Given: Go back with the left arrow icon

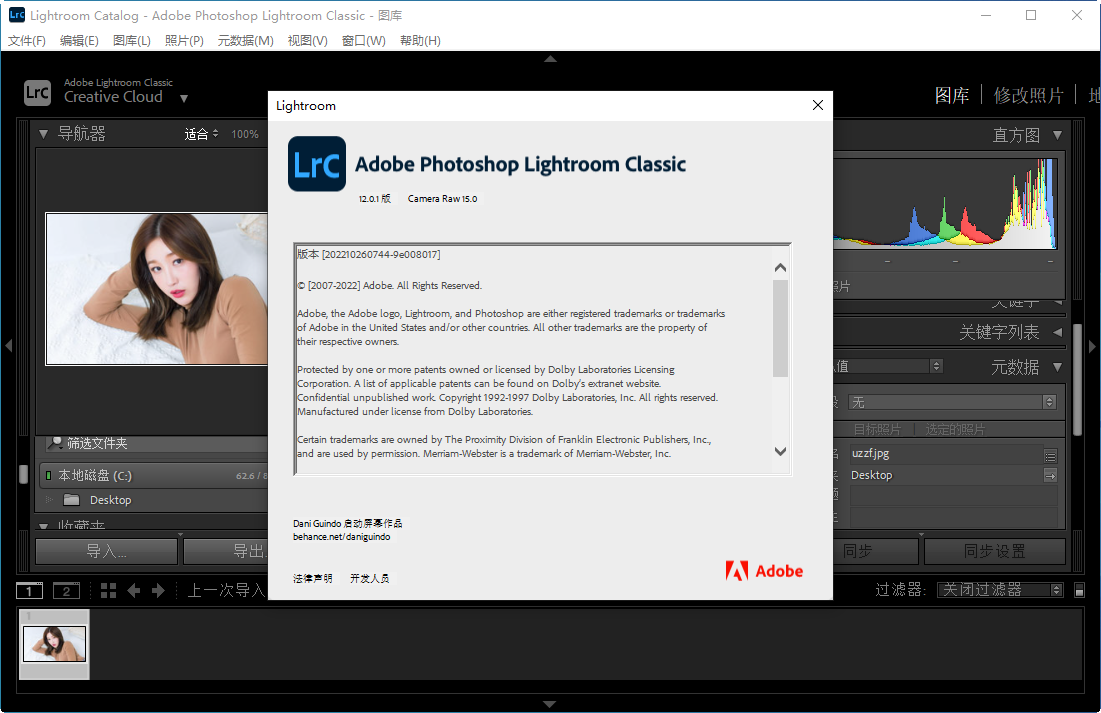Looking at the screenshot, I should tap(133, 591).
